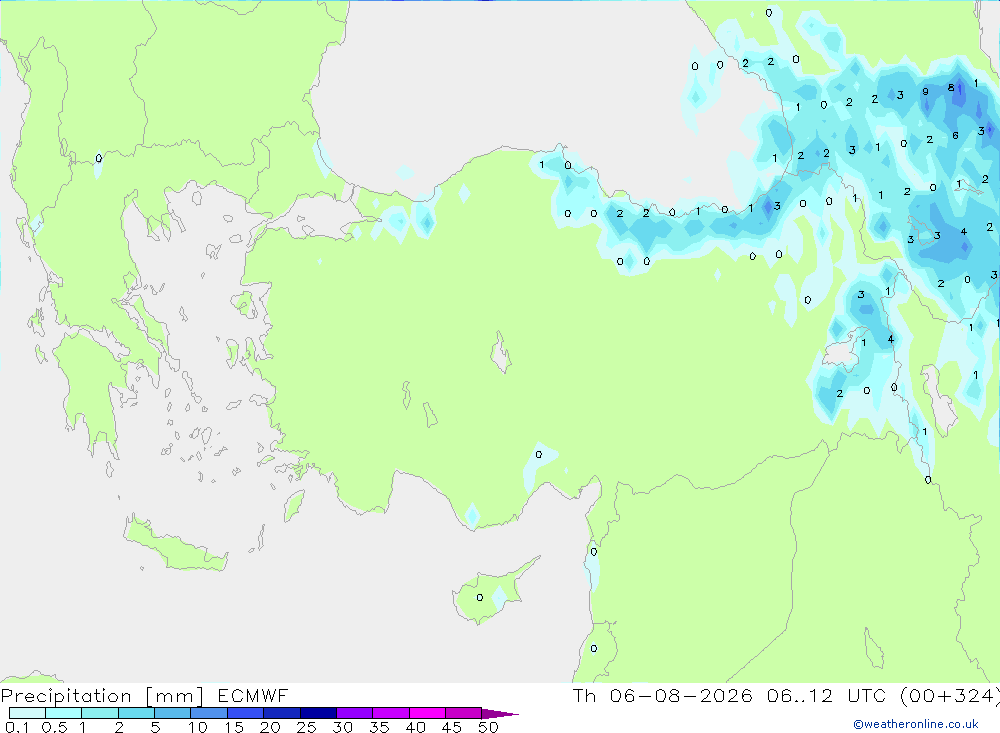Select the legend swatch between 5 and 10
1000x733 pixels.
click(x=172, y=713)
